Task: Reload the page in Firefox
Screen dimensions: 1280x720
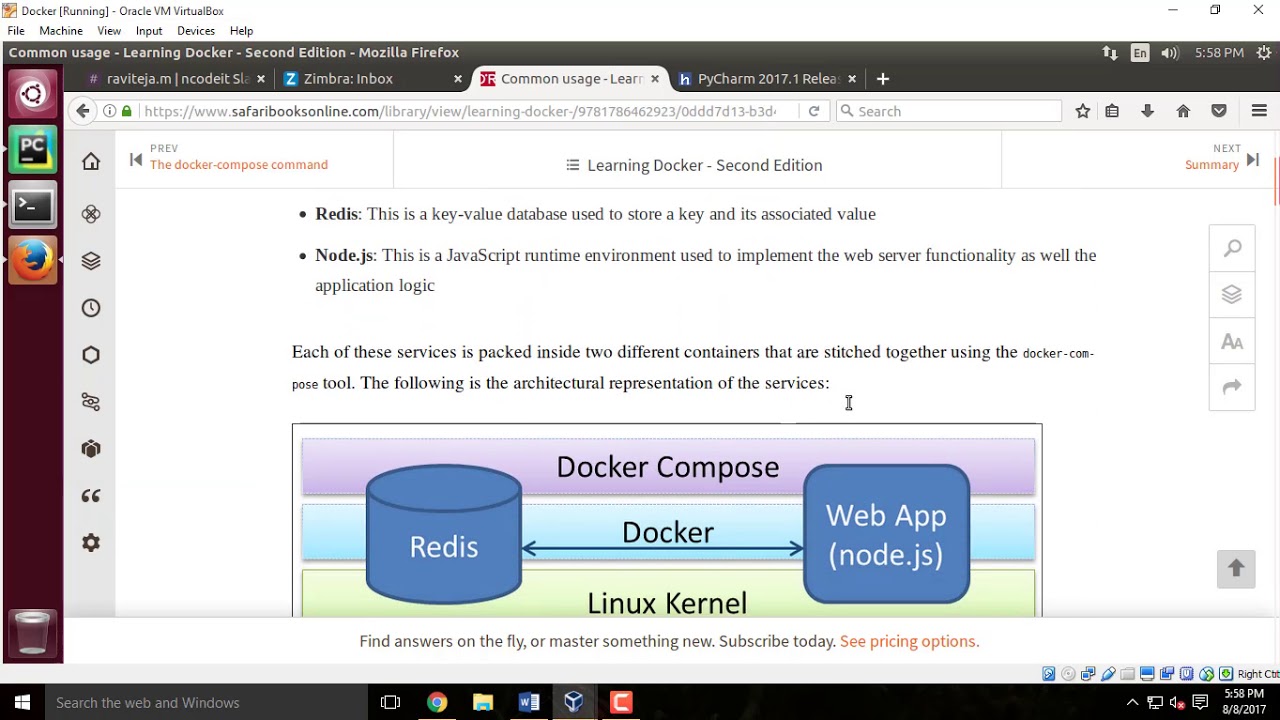Action: (x=814, y=111)
